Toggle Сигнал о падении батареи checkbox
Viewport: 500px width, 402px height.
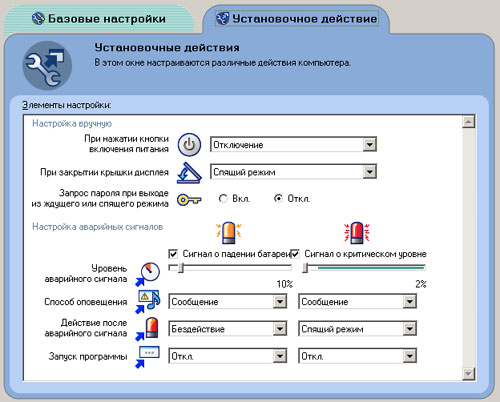tap(173, 254)
